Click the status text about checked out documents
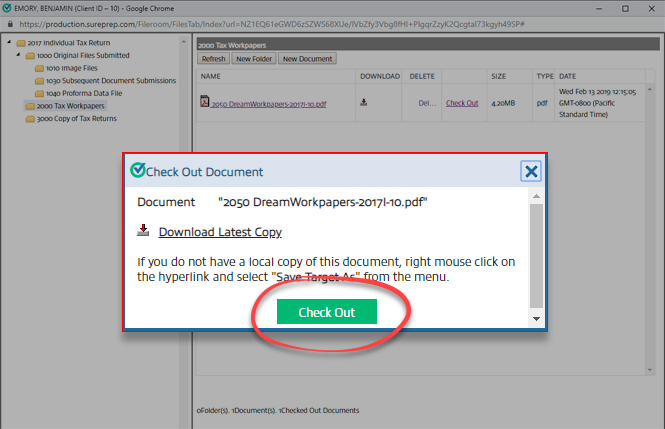Viewport: 665px width, 429px height. tap(278, 410)
